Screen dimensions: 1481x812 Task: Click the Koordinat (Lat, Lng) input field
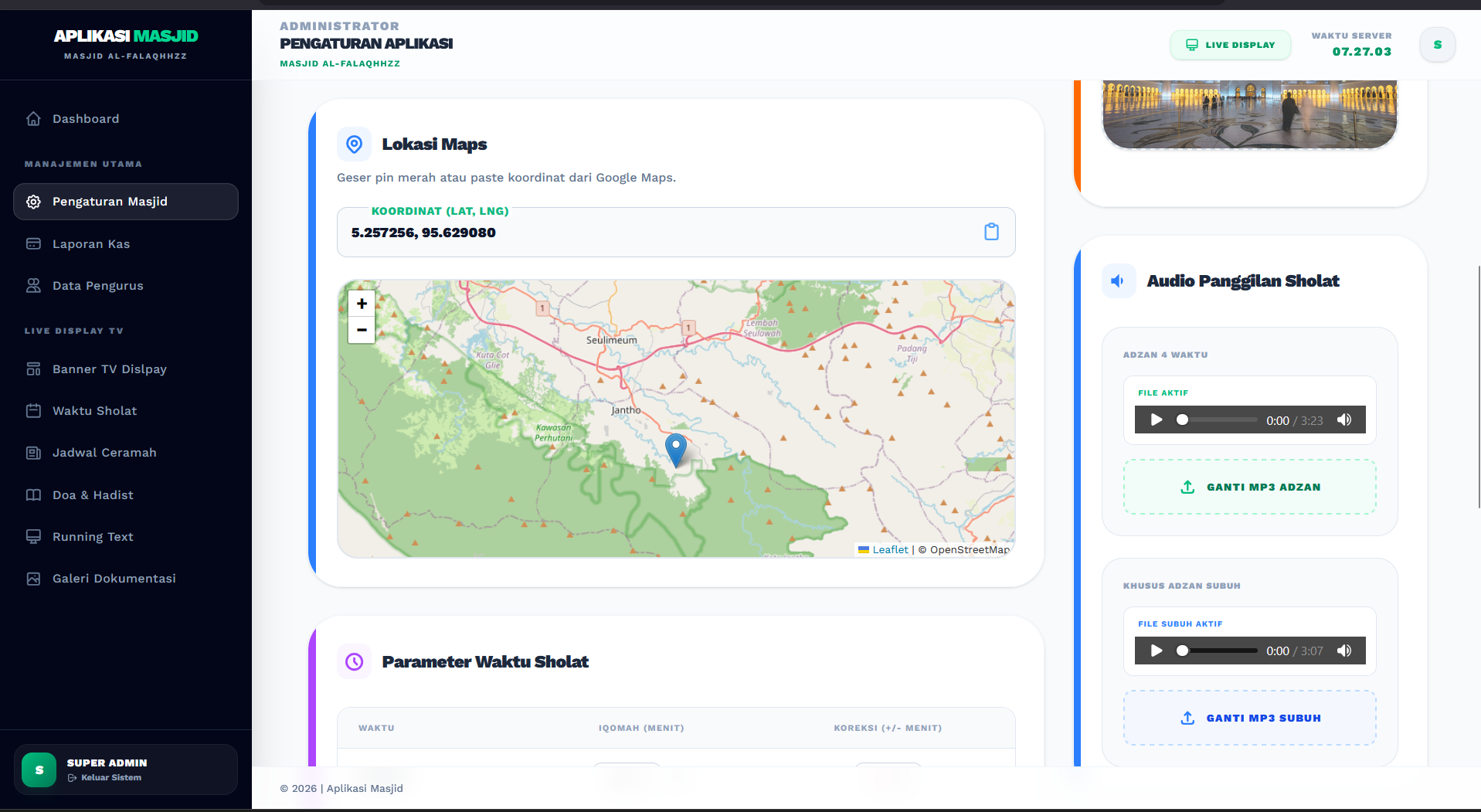click(x=676, y=233)
